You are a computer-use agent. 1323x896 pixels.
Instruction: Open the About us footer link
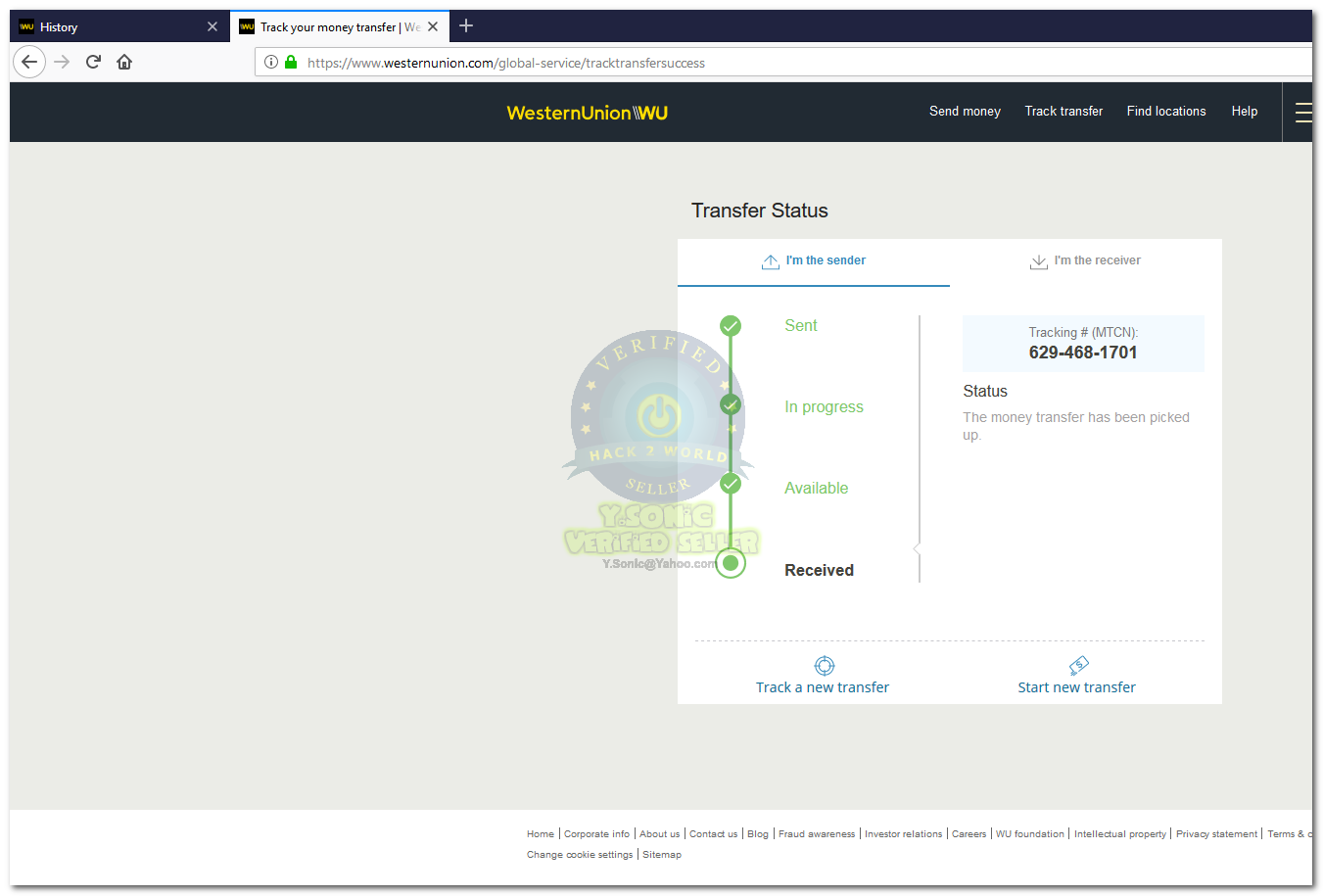pos(659,834)
